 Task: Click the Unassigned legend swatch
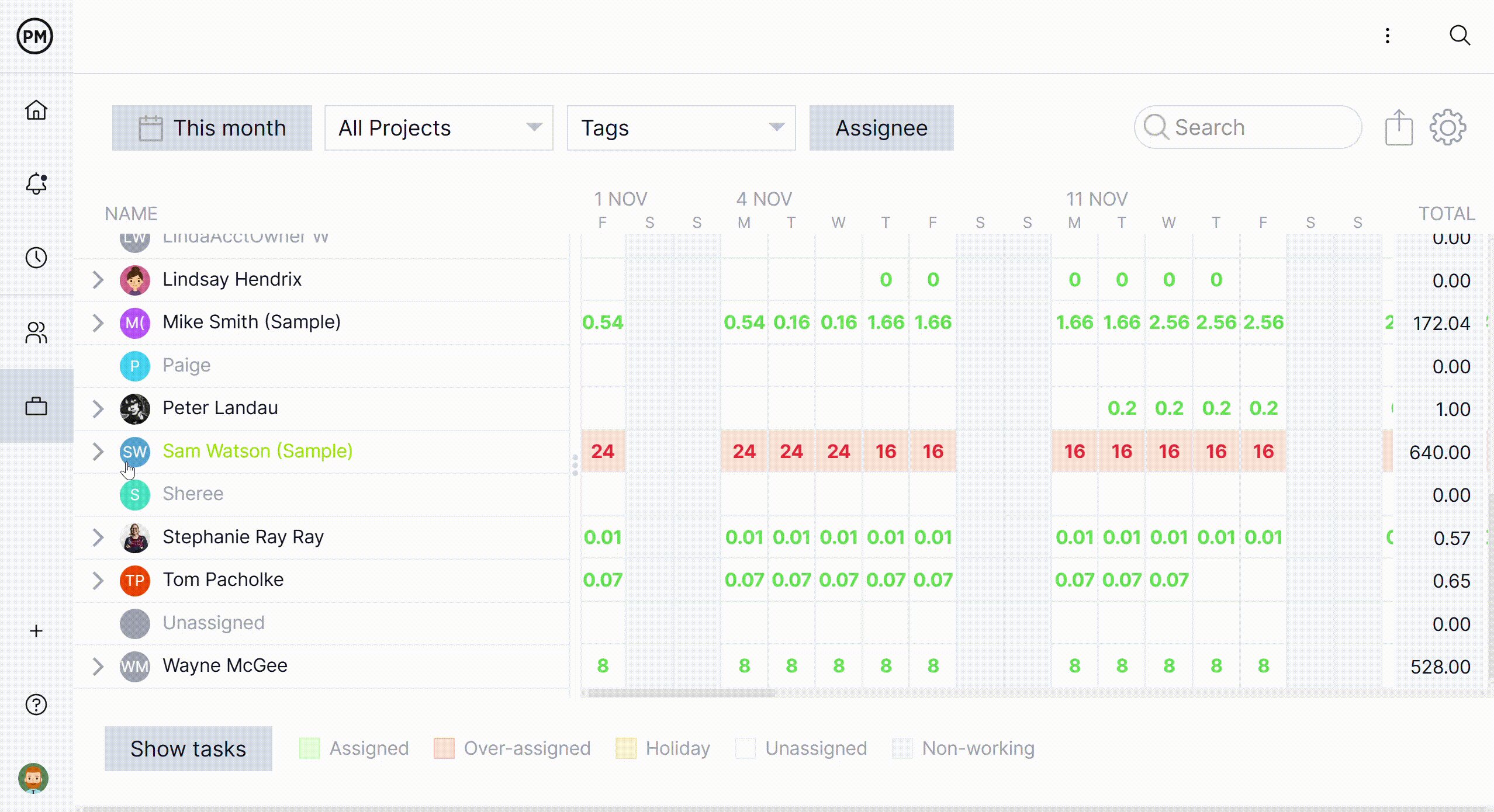(x=746, y=748)
